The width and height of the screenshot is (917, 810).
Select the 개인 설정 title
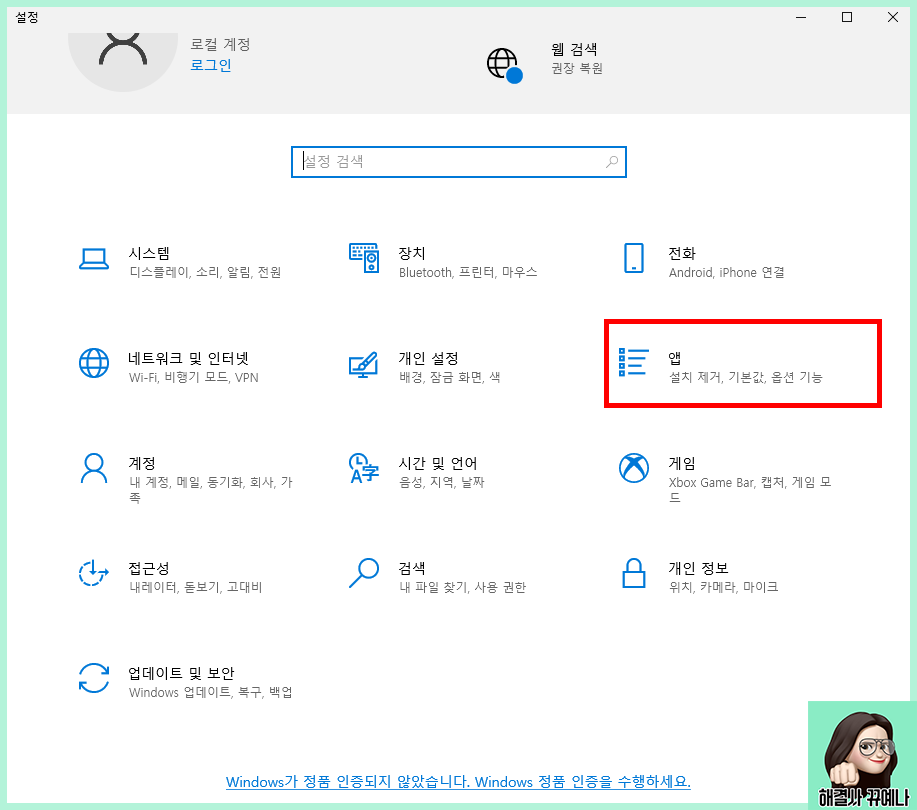(428, 358)
